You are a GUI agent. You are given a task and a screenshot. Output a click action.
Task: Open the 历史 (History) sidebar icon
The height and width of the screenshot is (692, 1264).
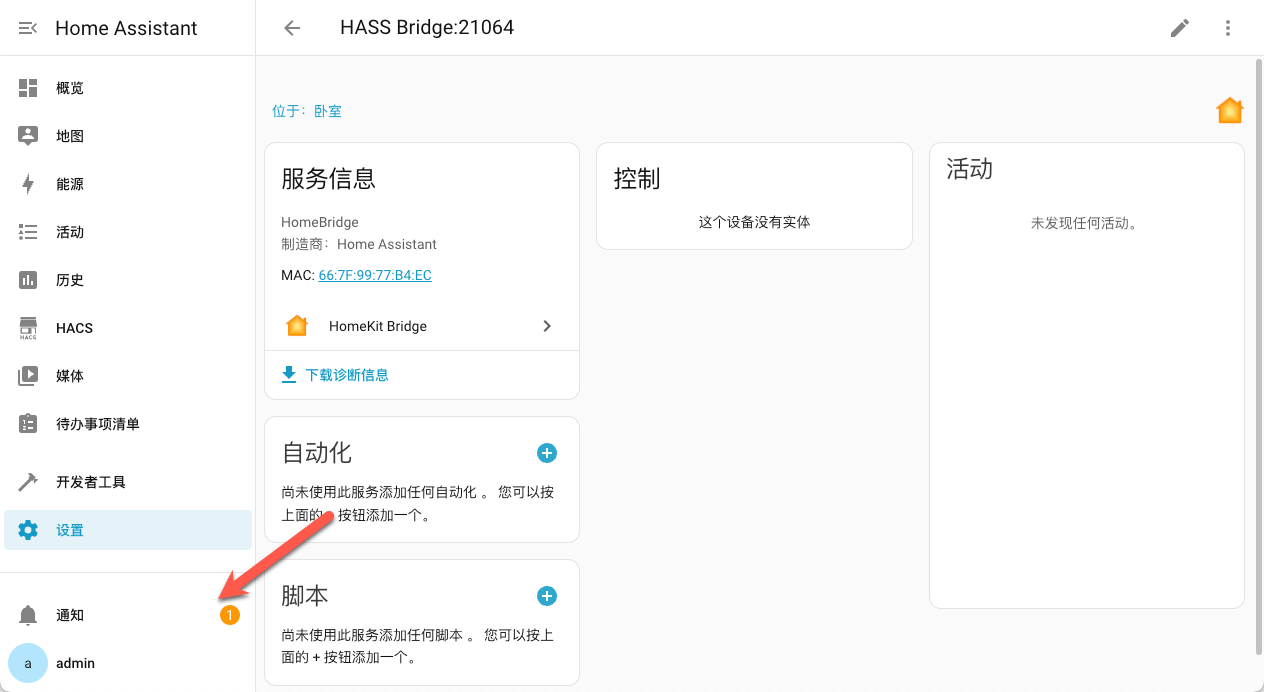[x=27, y=279]
